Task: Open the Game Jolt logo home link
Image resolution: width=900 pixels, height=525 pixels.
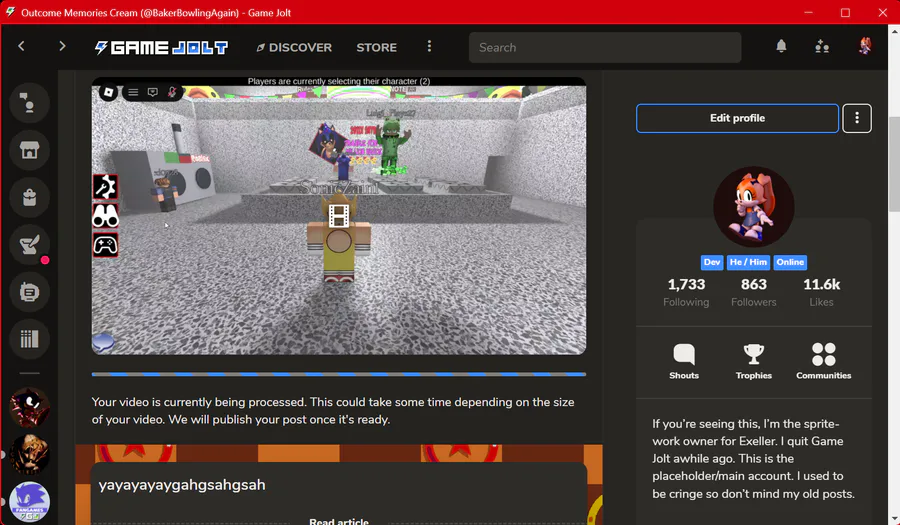Action: coord(161,48)
